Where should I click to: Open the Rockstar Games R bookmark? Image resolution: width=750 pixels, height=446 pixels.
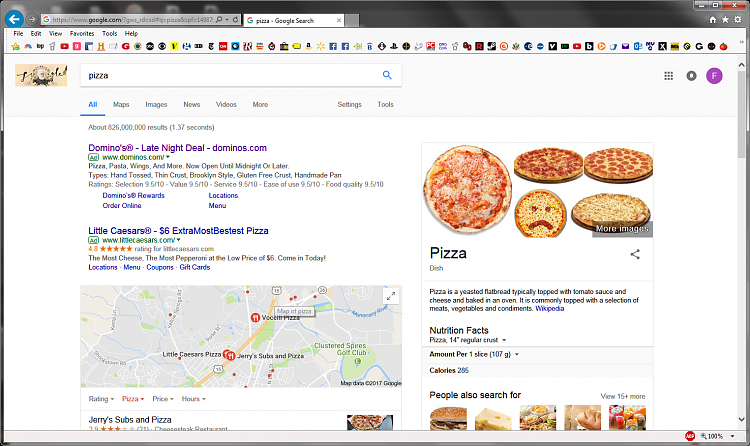coord(479,46)
